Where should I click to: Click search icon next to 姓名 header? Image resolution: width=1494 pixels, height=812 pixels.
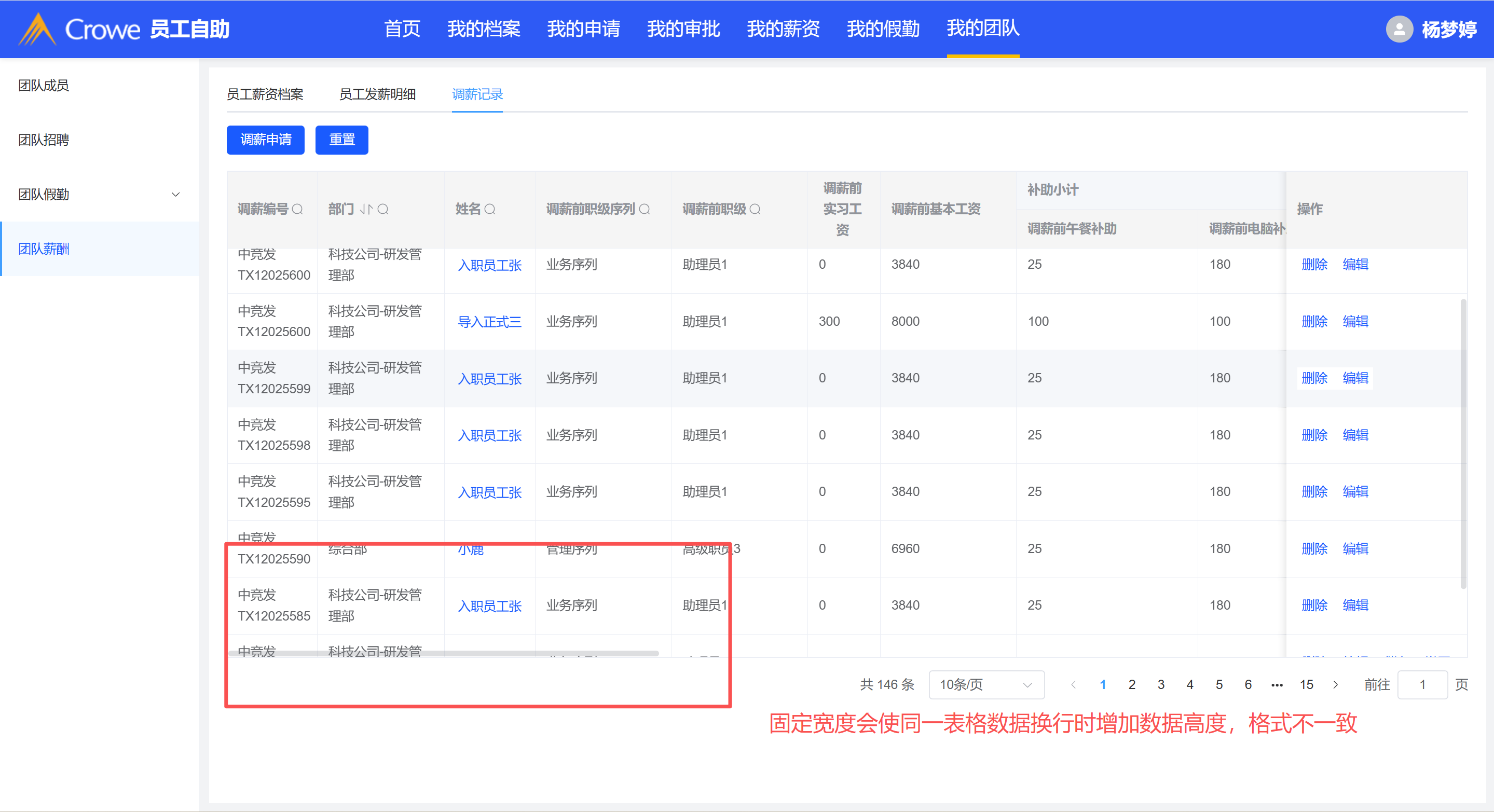490,210
